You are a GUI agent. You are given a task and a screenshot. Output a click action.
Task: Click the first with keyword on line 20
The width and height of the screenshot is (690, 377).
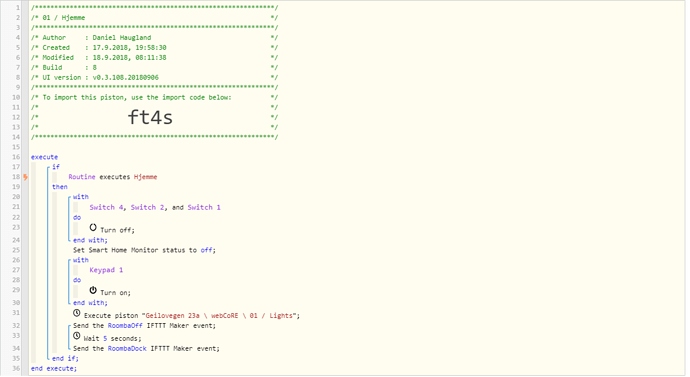81,197
